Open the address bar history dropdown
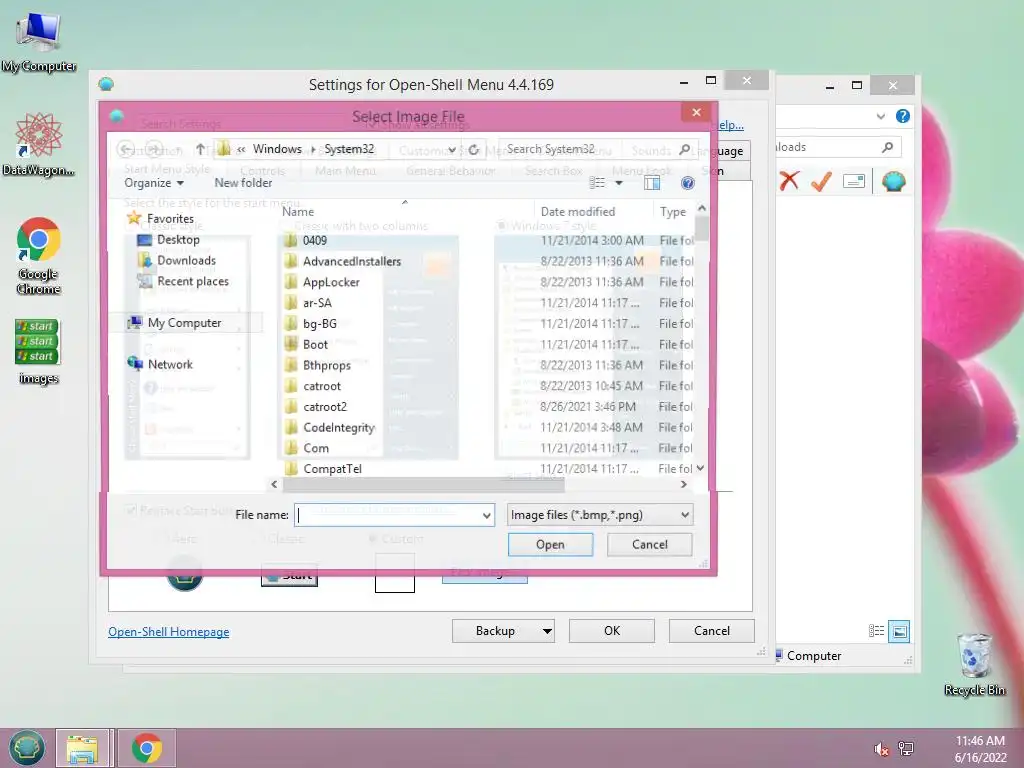This screenshot has height=768, width=1024. point(452,150)
